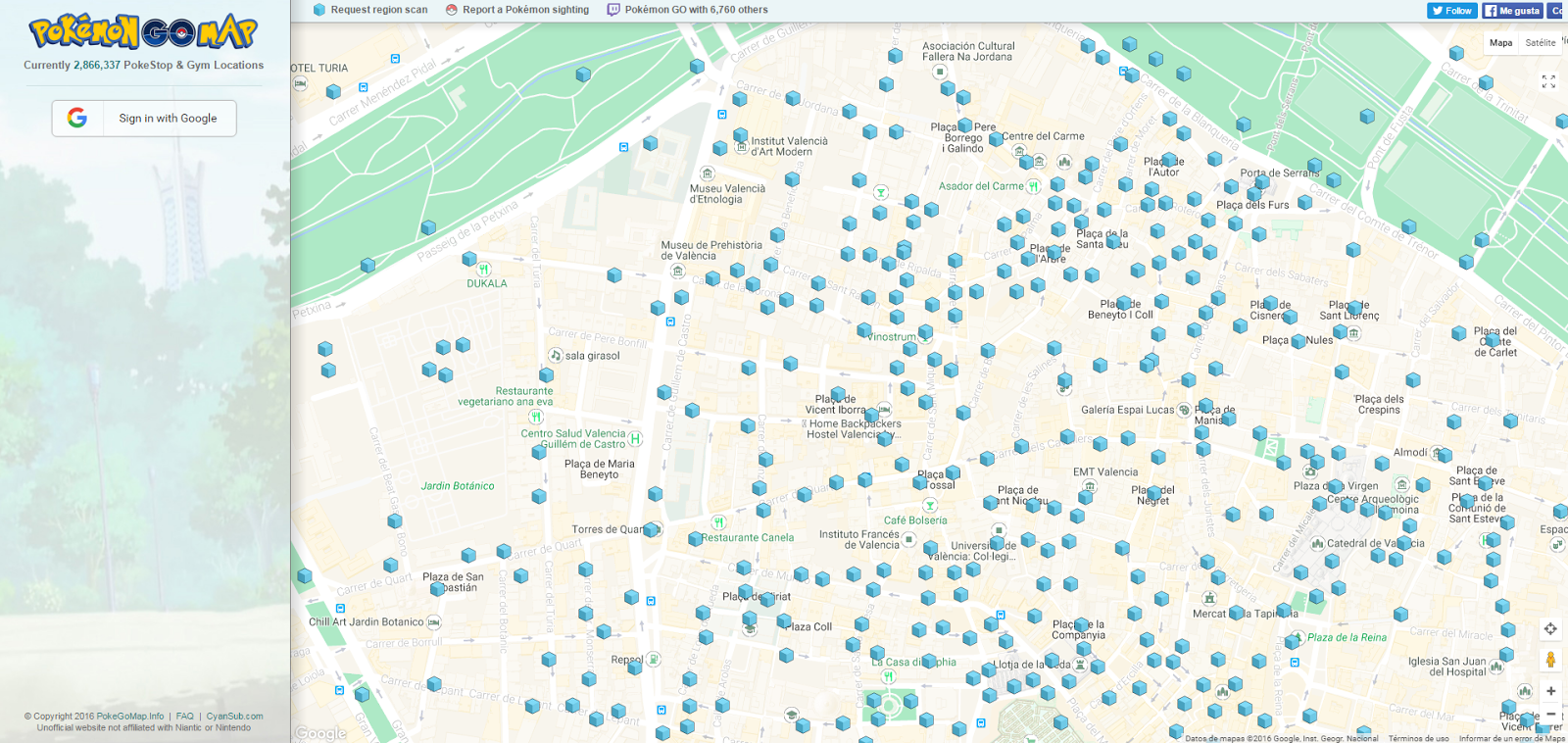
Task: Toggle fullscreen map view
Action: pyautogui.click(x=1548, y=82)
